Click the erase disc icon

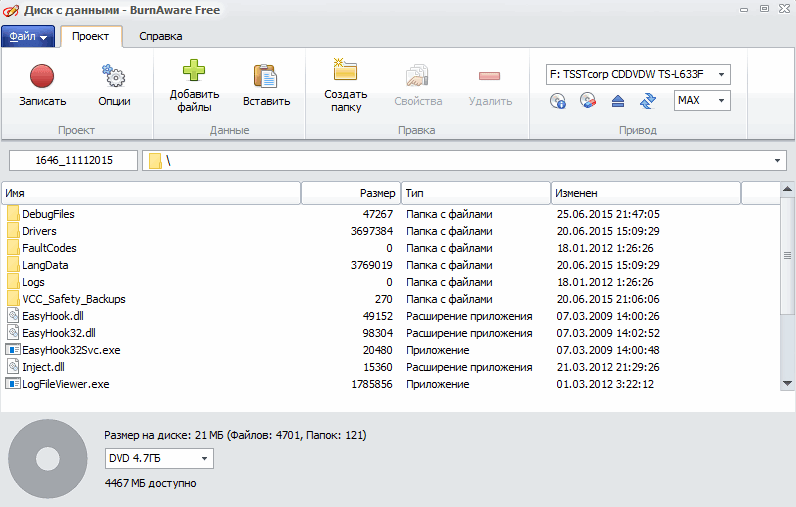coord(588,100)
